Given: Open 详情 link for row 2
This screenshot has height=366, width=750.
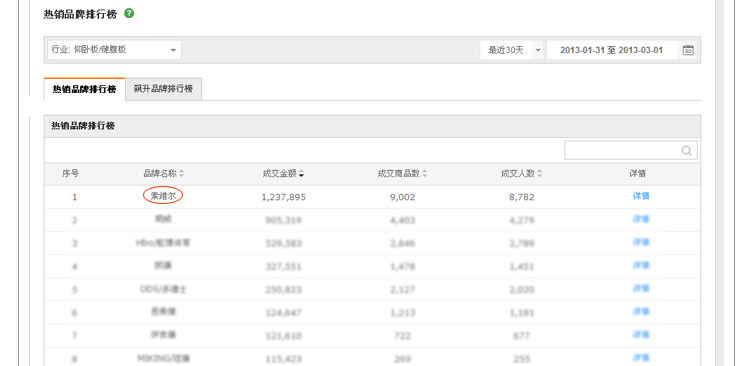Looking at the screenshot, I should point(641,219).
